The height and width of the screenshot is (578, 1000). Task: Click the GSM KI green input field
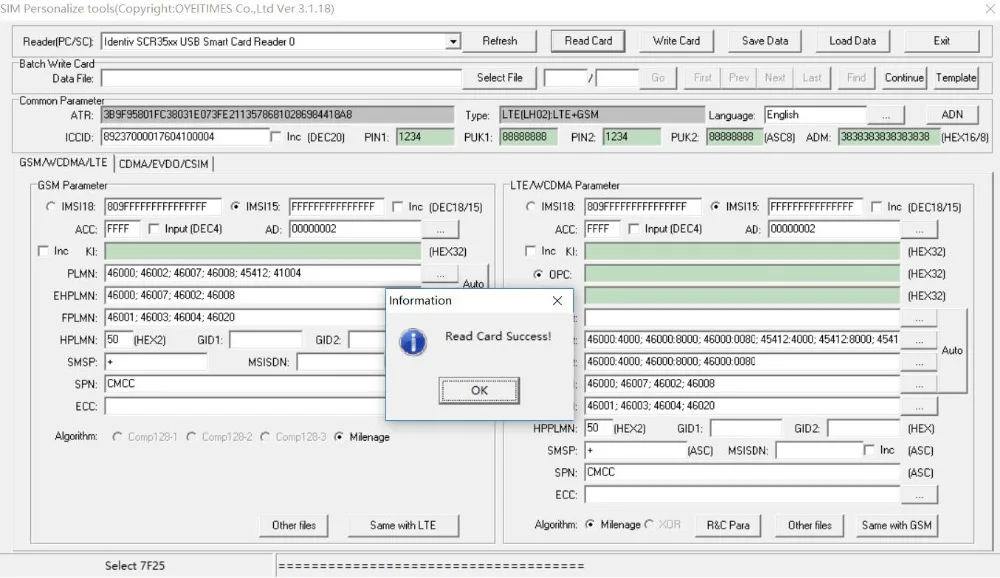[262, 251]
